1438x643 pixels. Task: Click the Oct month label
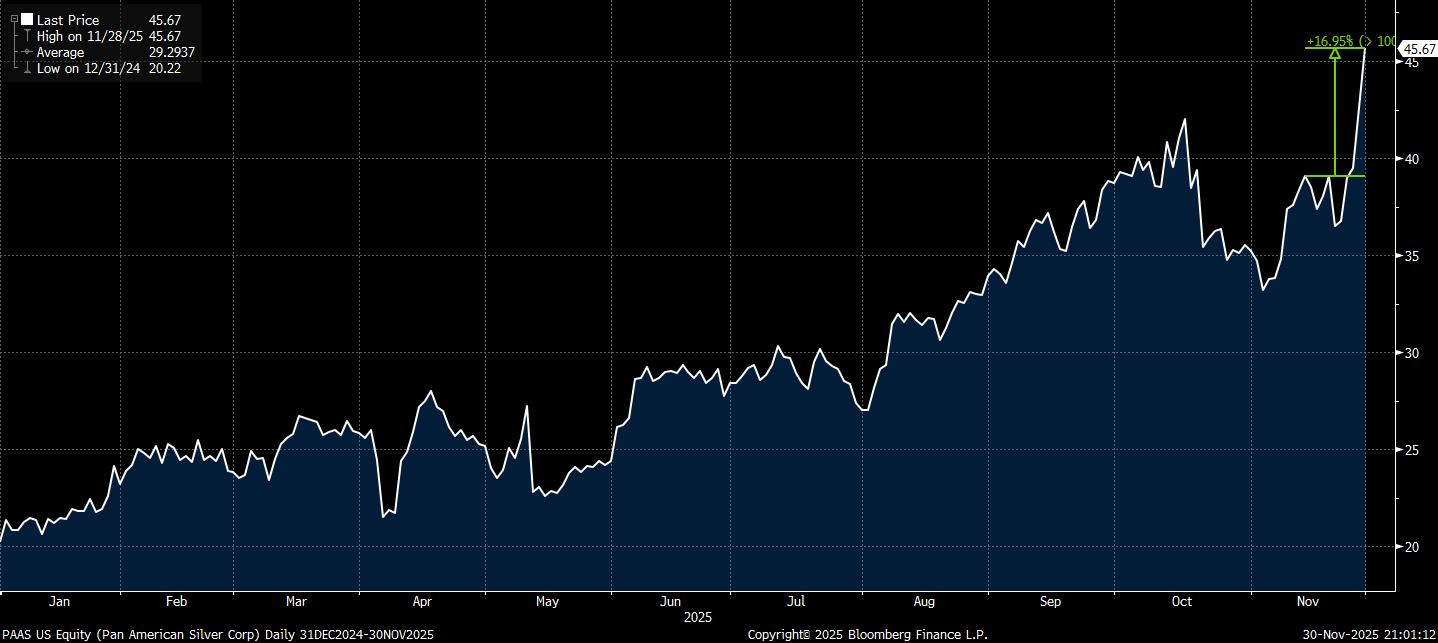tap(1182, 602)
